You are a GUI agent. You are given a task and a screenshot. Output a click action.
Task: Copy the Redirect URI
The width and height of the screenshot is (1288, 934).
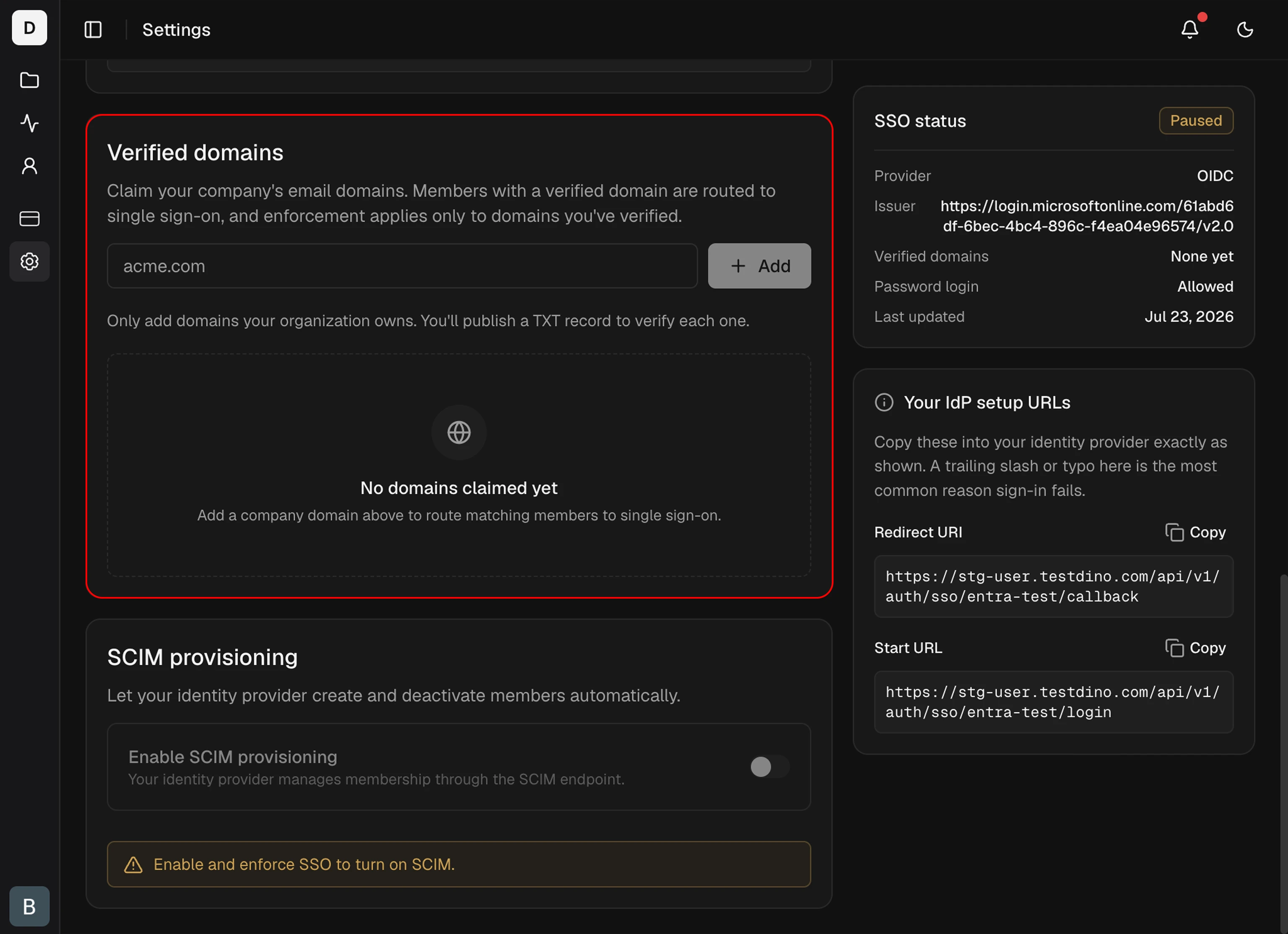pyautogui.click(x=1195, y=532)
